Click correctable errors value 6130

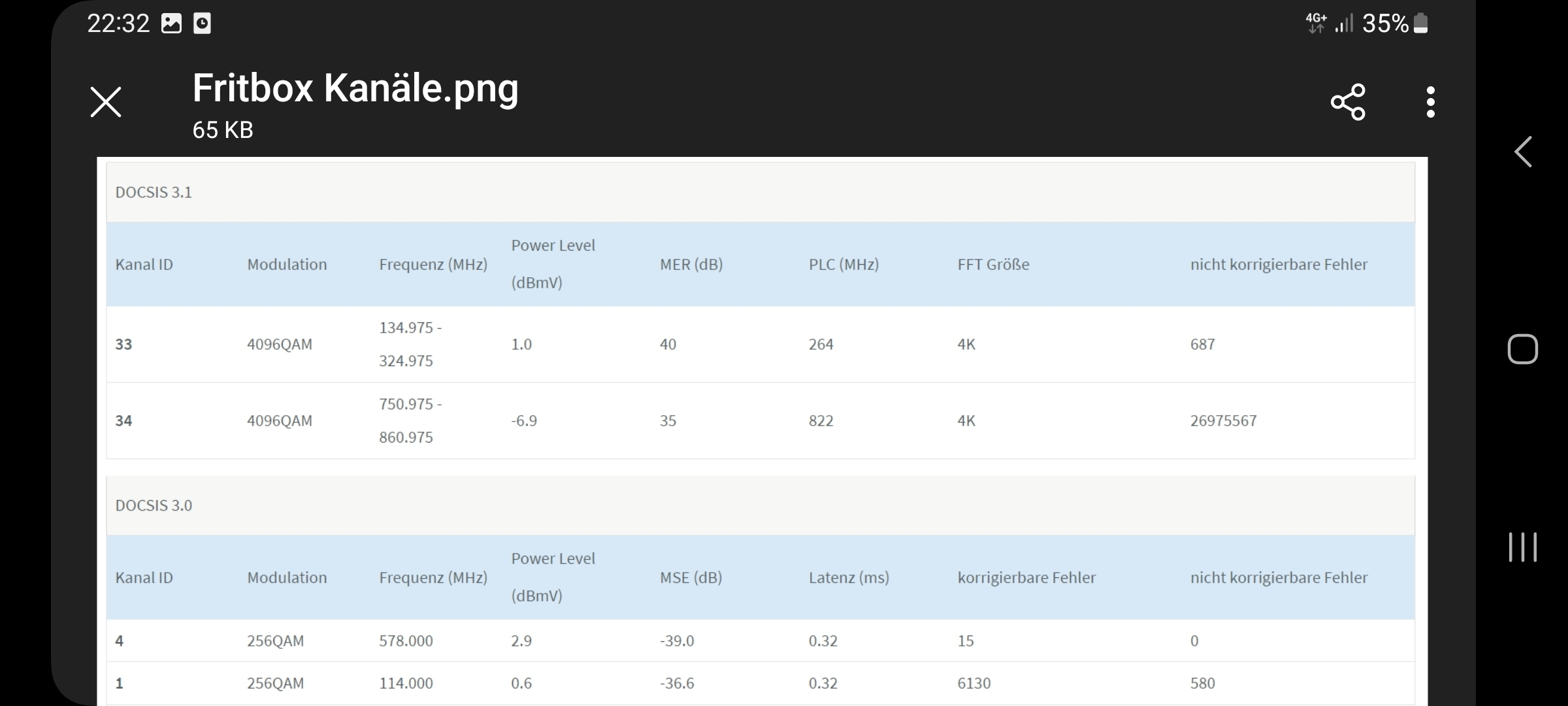click(974, 684)
